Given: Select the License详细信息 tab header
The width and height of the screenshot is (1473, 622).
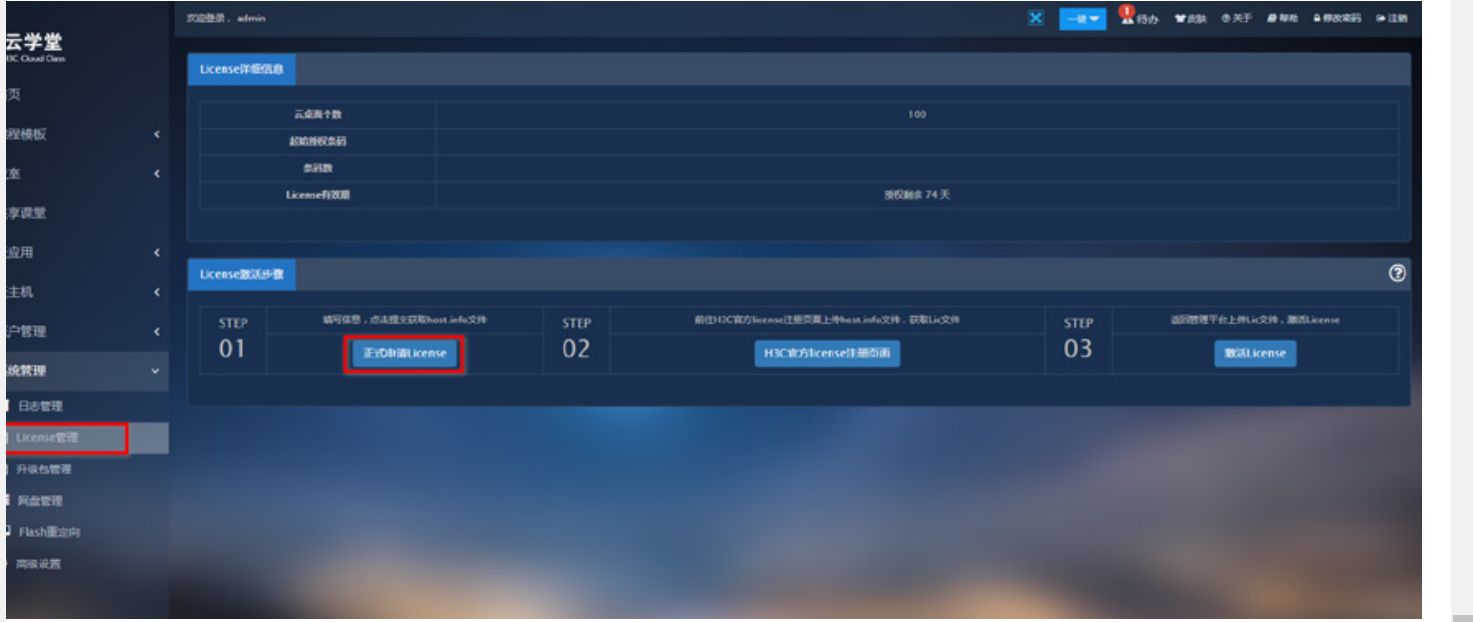Looking at the screenshot, I should 241,69.
